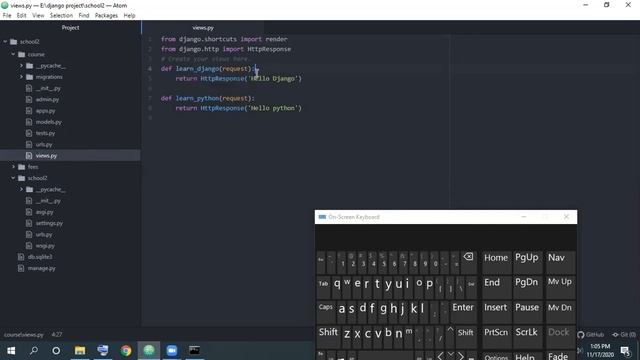Viewport: 640px width, 360px height.
Task: Click the Windows Start button
Action: click(11, 350)
